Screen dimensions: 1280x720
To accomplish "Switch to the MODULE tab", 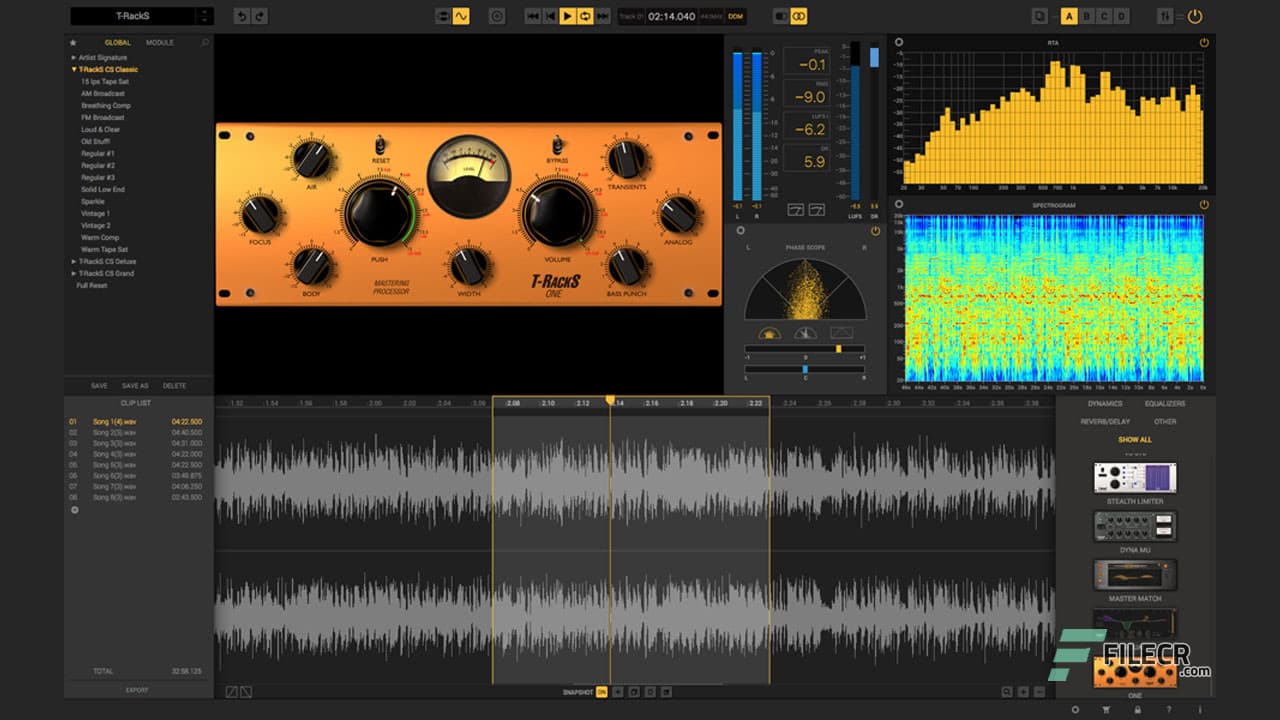I will click(x=160, y=42).
